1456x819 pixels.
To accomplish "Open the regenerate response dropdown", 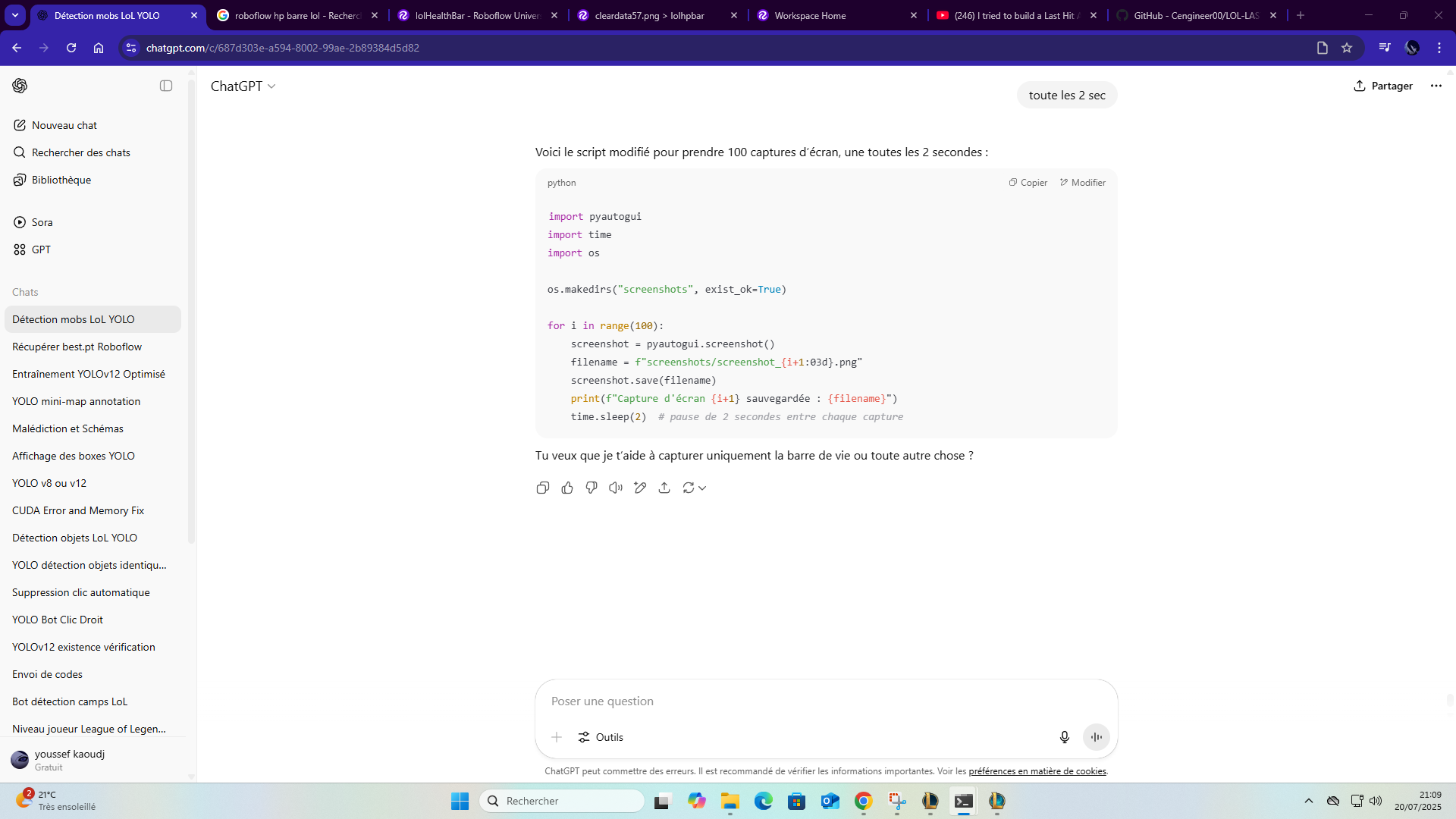I will point(694,488).
